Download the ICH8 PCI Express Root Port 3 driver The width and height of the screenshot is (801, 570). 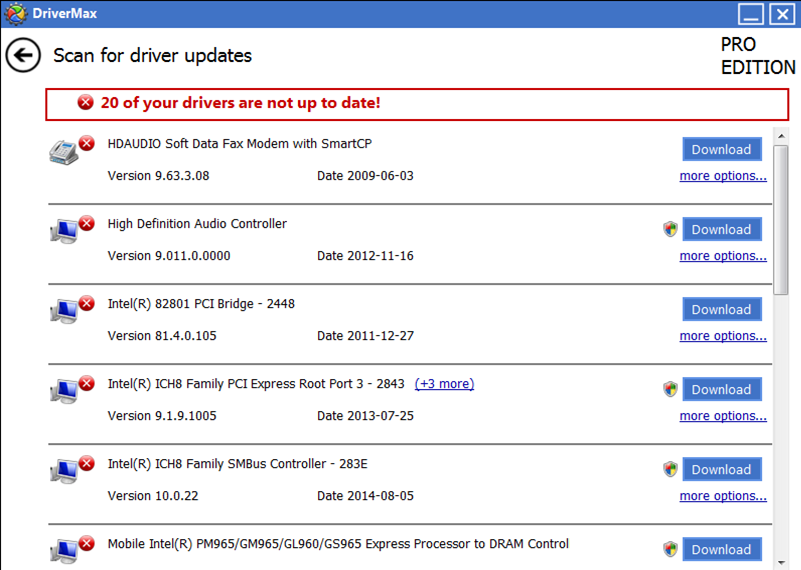722,389
